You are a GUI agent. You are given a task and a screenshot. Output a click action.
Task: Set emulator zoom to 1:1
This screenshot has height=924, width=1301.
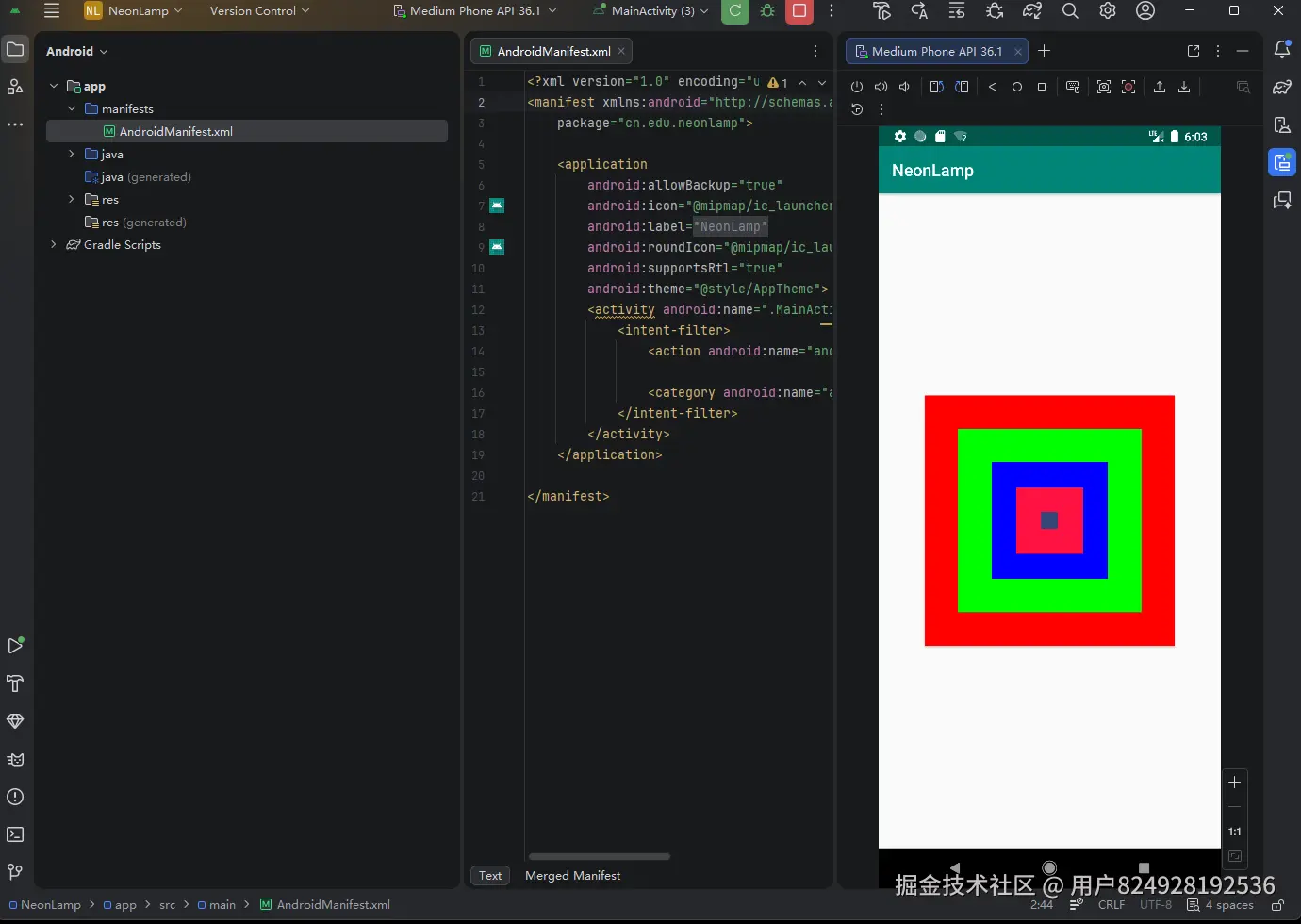click(x=1234, y=832)
